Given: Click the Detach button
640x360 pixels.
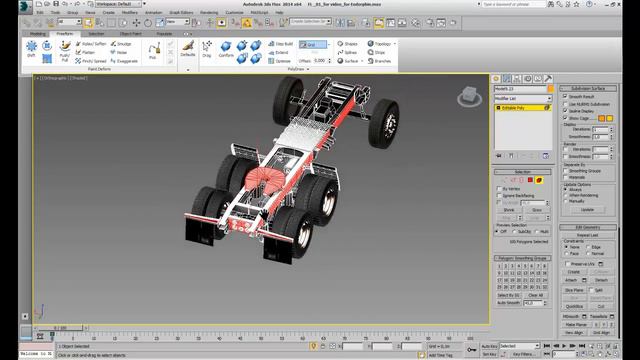Looking at the screenshot, I should (601, 280).
